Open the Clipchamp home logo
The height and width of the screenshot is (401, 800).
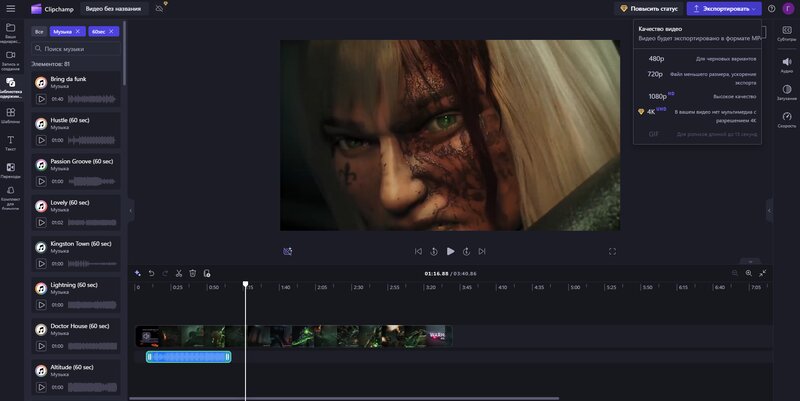[53, 9]
